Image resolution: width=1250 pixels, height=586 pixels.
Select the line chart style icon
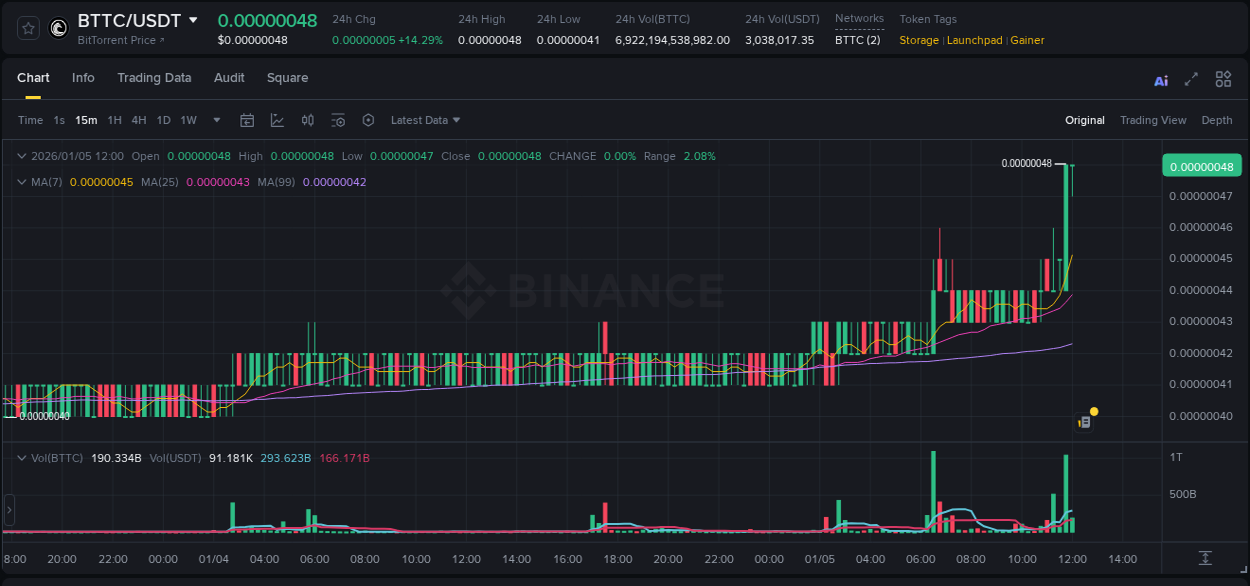click(277, 119)
